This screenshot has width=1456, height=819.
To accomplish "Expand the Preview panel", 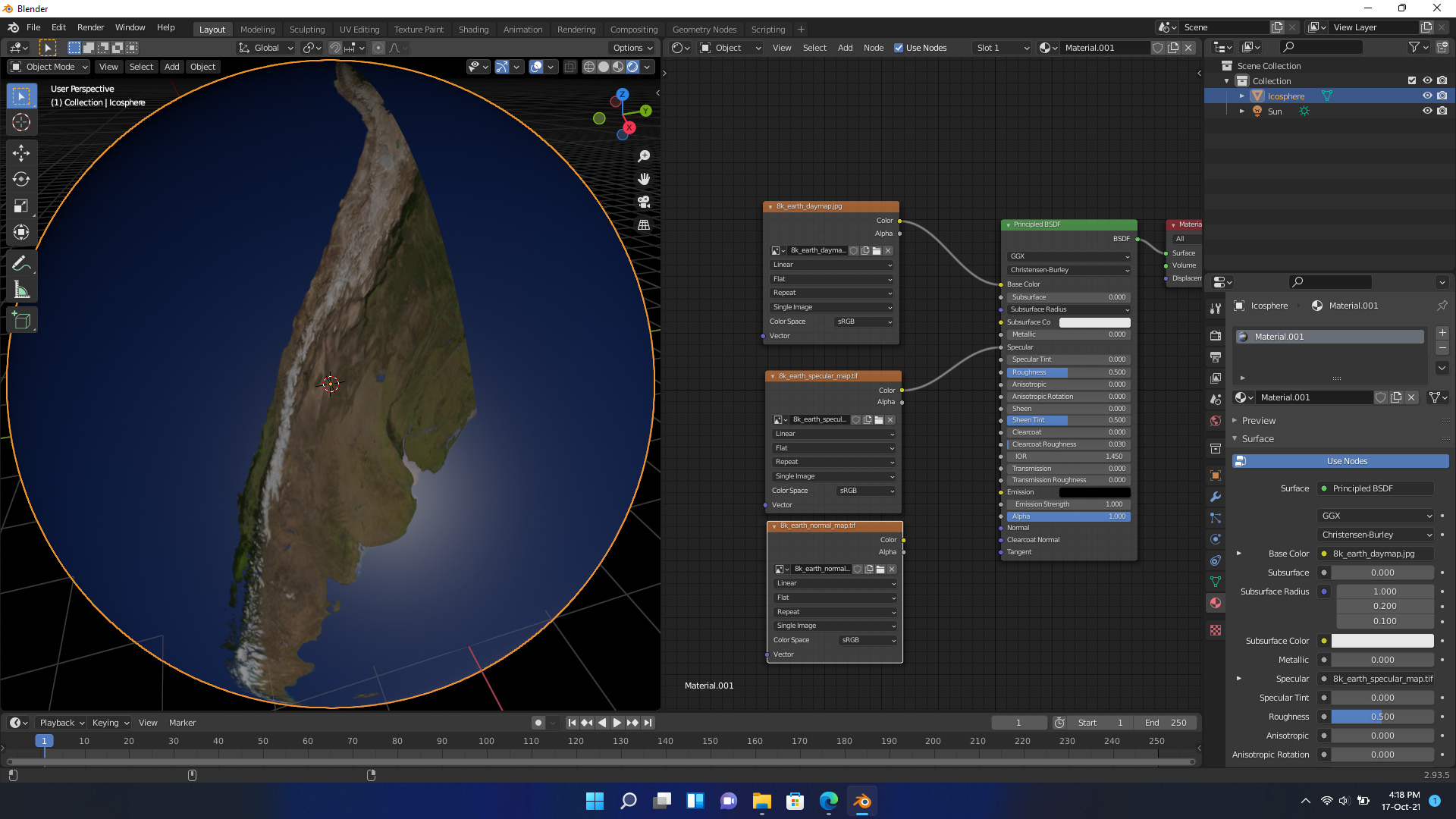I will coord(1259,421).
